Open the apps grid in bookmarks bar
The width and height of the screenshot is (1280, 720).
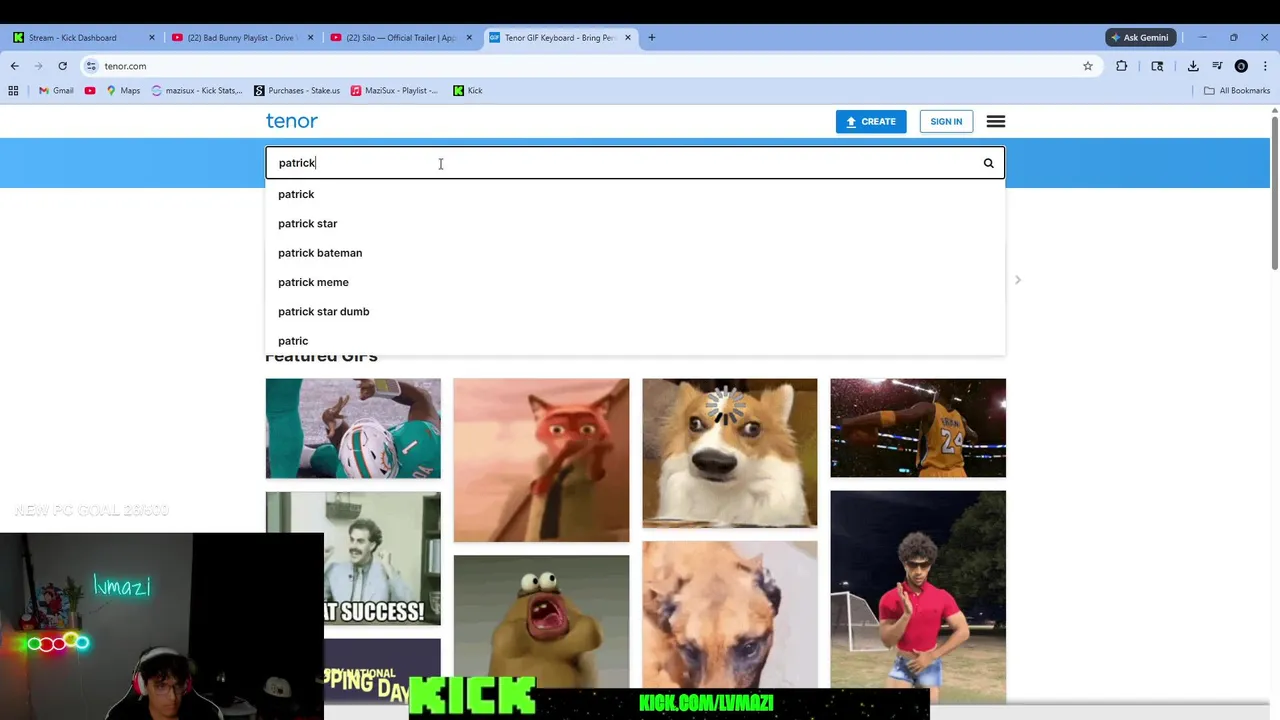pyautogui.click(x=13, y=91)
